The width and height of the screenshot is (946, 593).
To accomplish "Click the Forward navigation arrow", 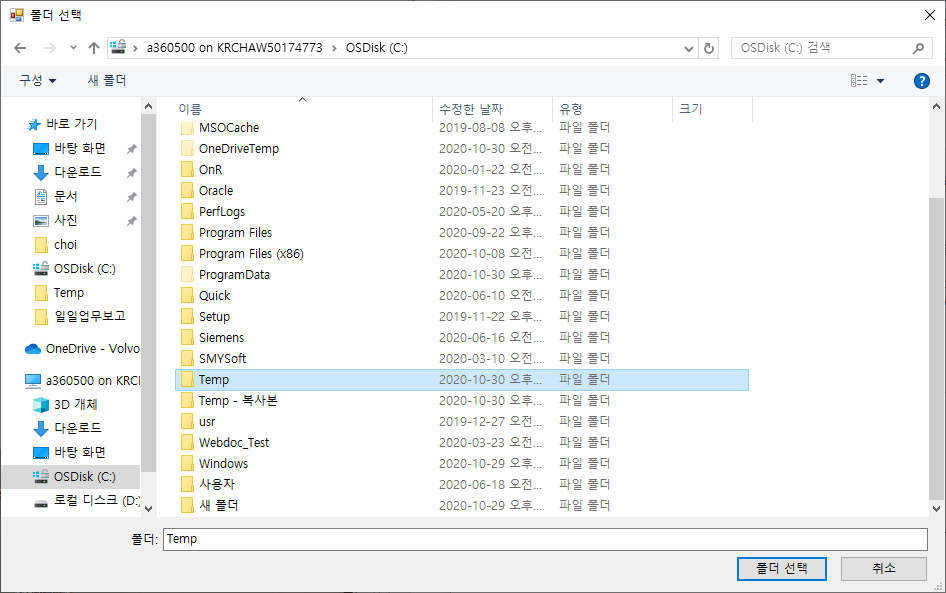I will point(49,48).
